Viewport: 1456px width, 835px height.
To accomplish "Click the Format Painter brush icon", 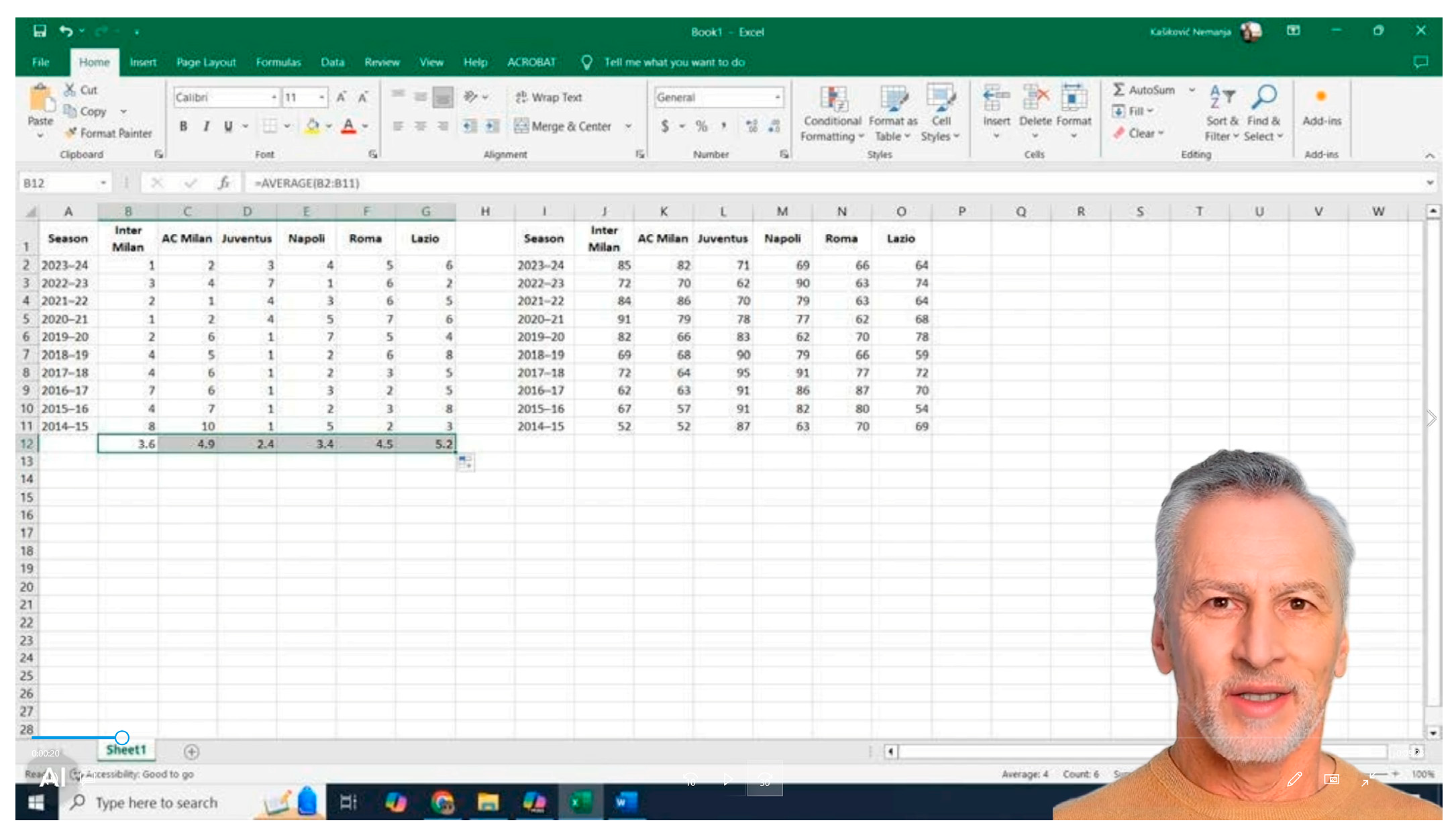I will coord(70,133).
